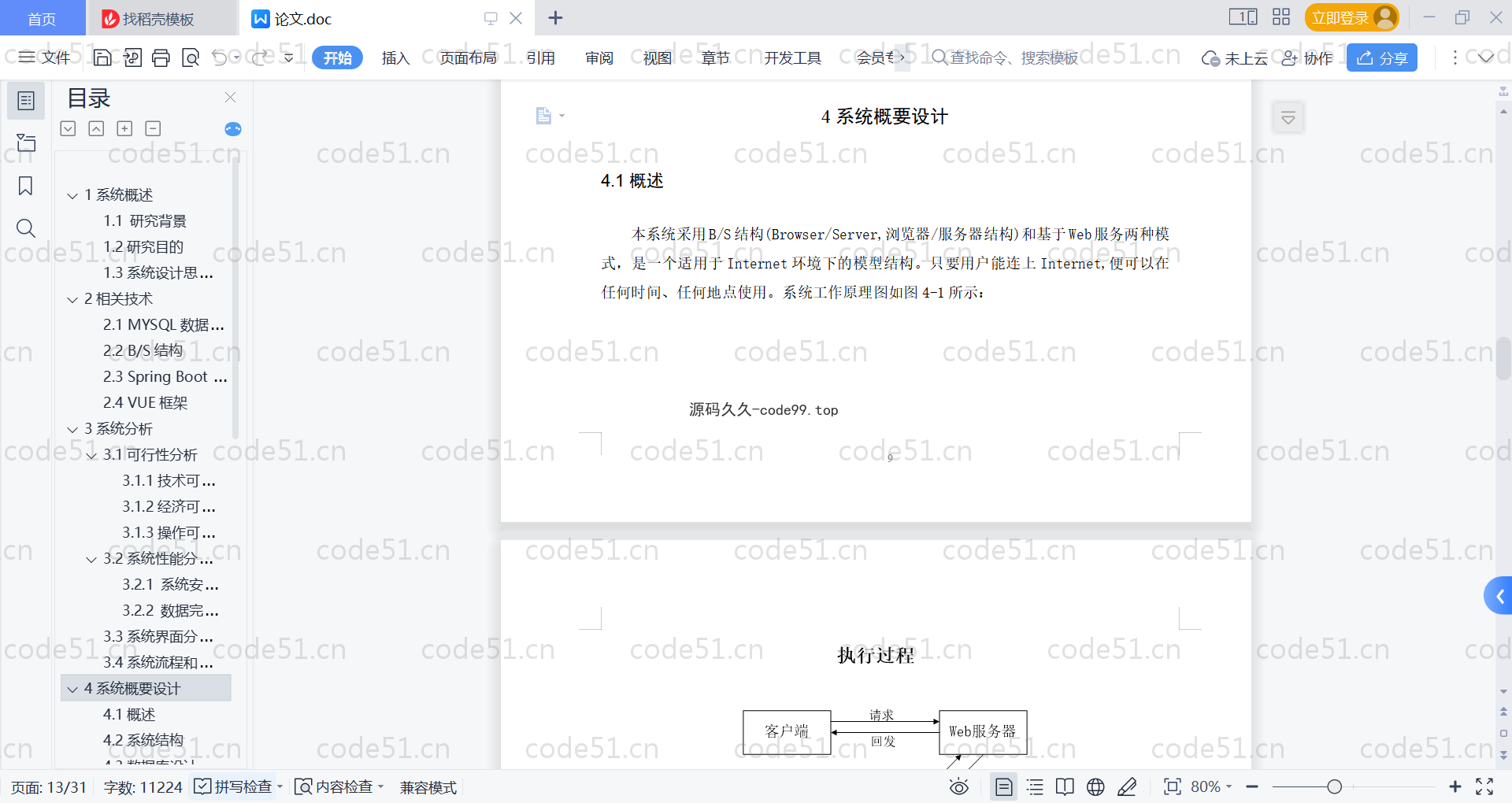This screenshot has height=803, width=1512.
Task: Click the blue smart TOC icon
Action: tap(233, 129)
